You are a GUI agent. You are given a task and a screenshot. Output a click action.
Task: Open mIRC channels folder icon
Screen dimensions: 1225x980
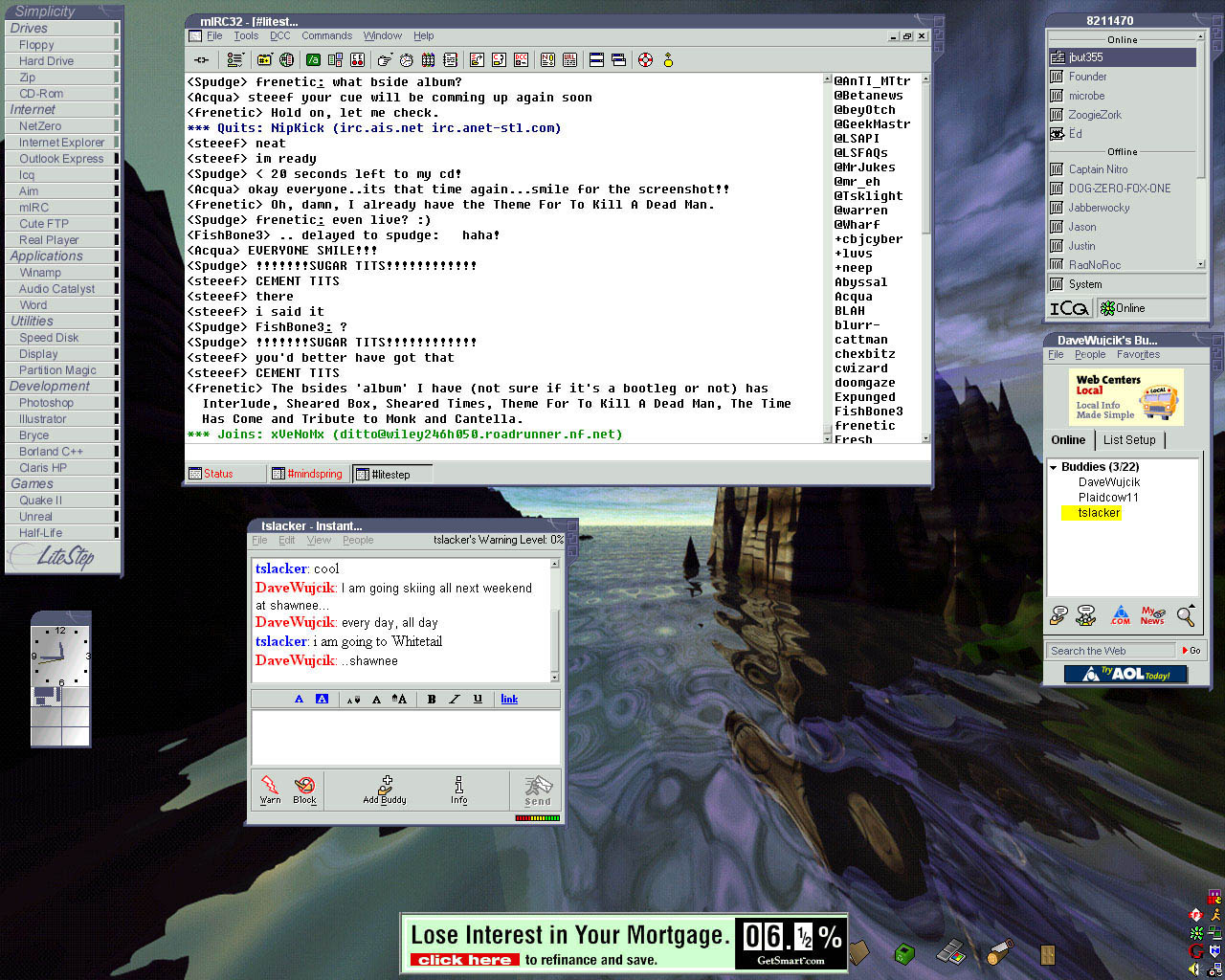[264, 60]
